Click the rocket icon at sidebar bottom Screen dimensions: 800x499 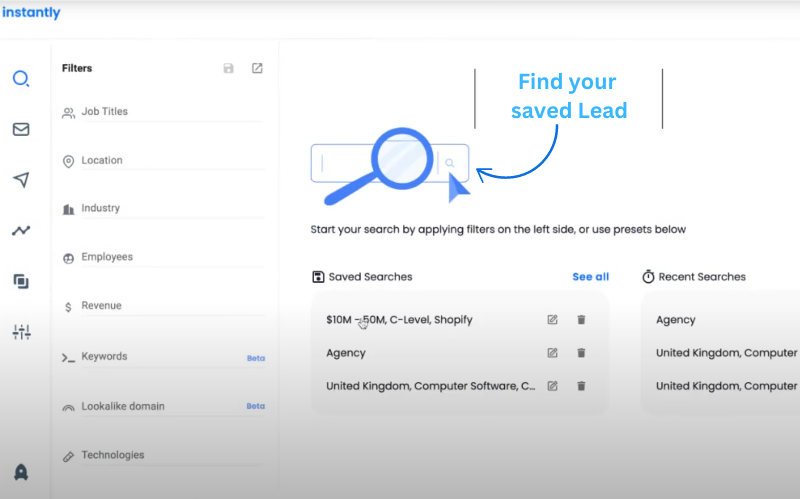pos(21,471)
